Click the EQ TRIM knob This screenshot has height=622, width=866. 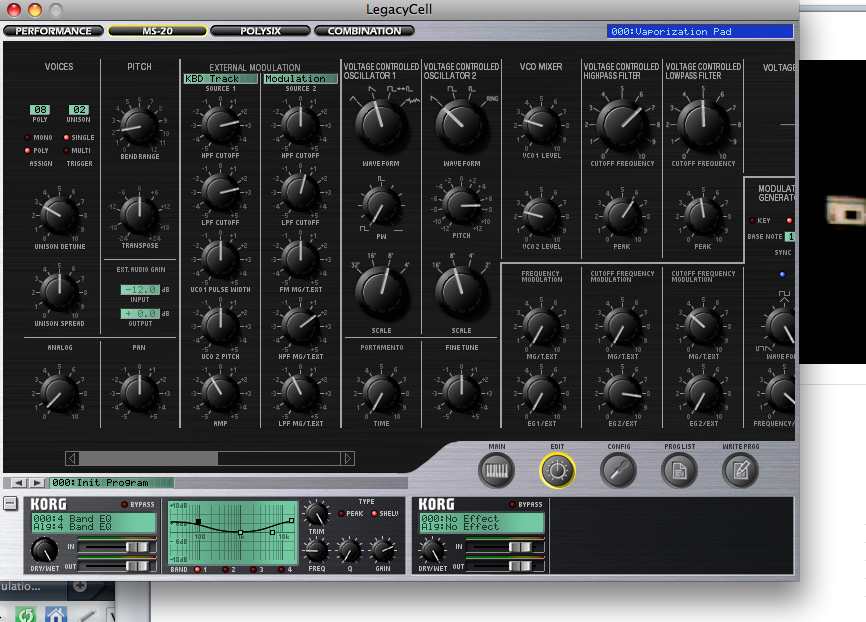[x=316, y=514]
